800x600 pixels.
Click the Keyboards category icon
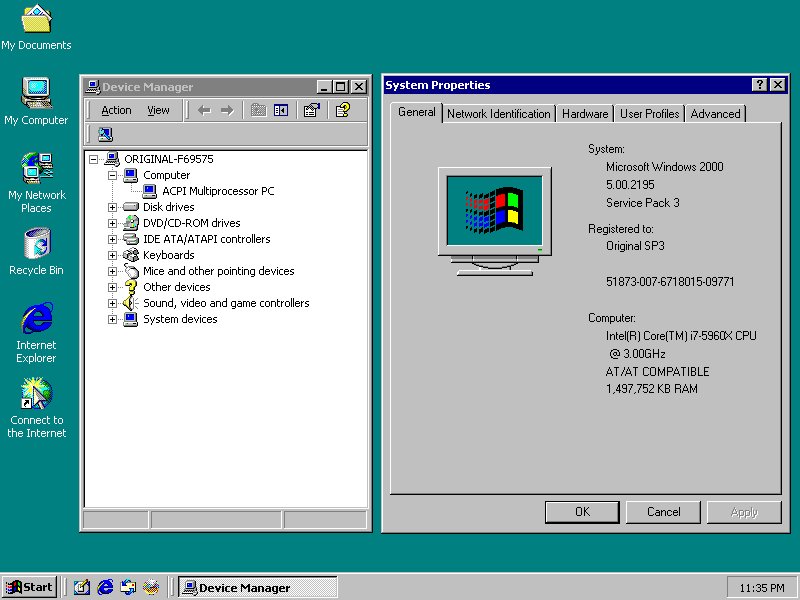coord(131,255)
